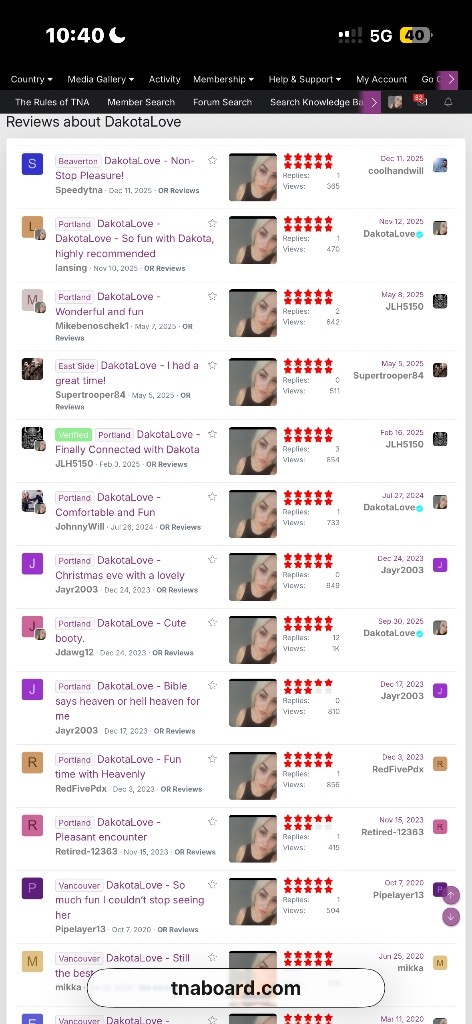Toggle the star on Non-Stop Pleasure review

point(212,160)
